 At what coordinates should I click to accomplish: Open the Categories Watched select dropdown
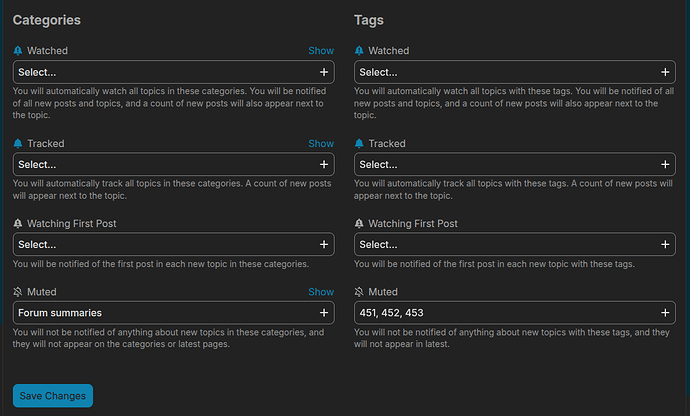tap(173, 72)
